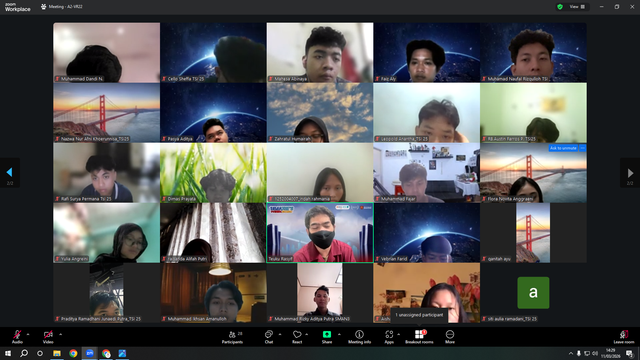The width and height of the screenshot is (640, 360).
Task: Select Dimas Prayata's video tile
Action: tap(213, 173)
